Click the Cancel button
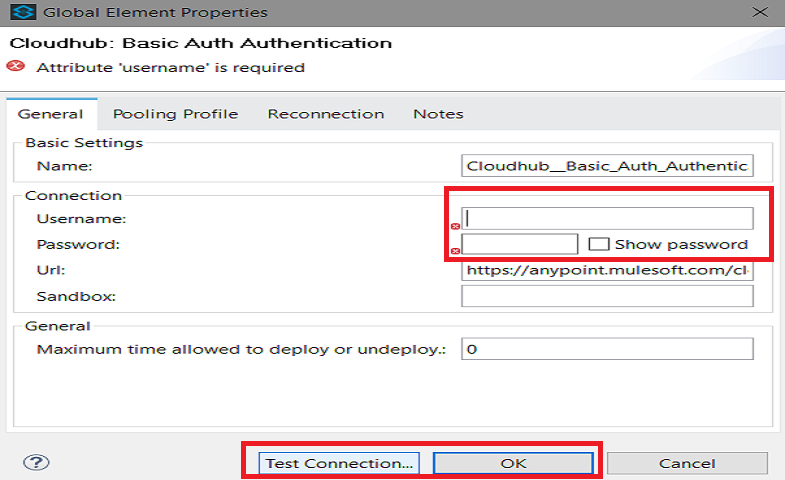This screenshot has width=785, height=480. pos(687,463)
